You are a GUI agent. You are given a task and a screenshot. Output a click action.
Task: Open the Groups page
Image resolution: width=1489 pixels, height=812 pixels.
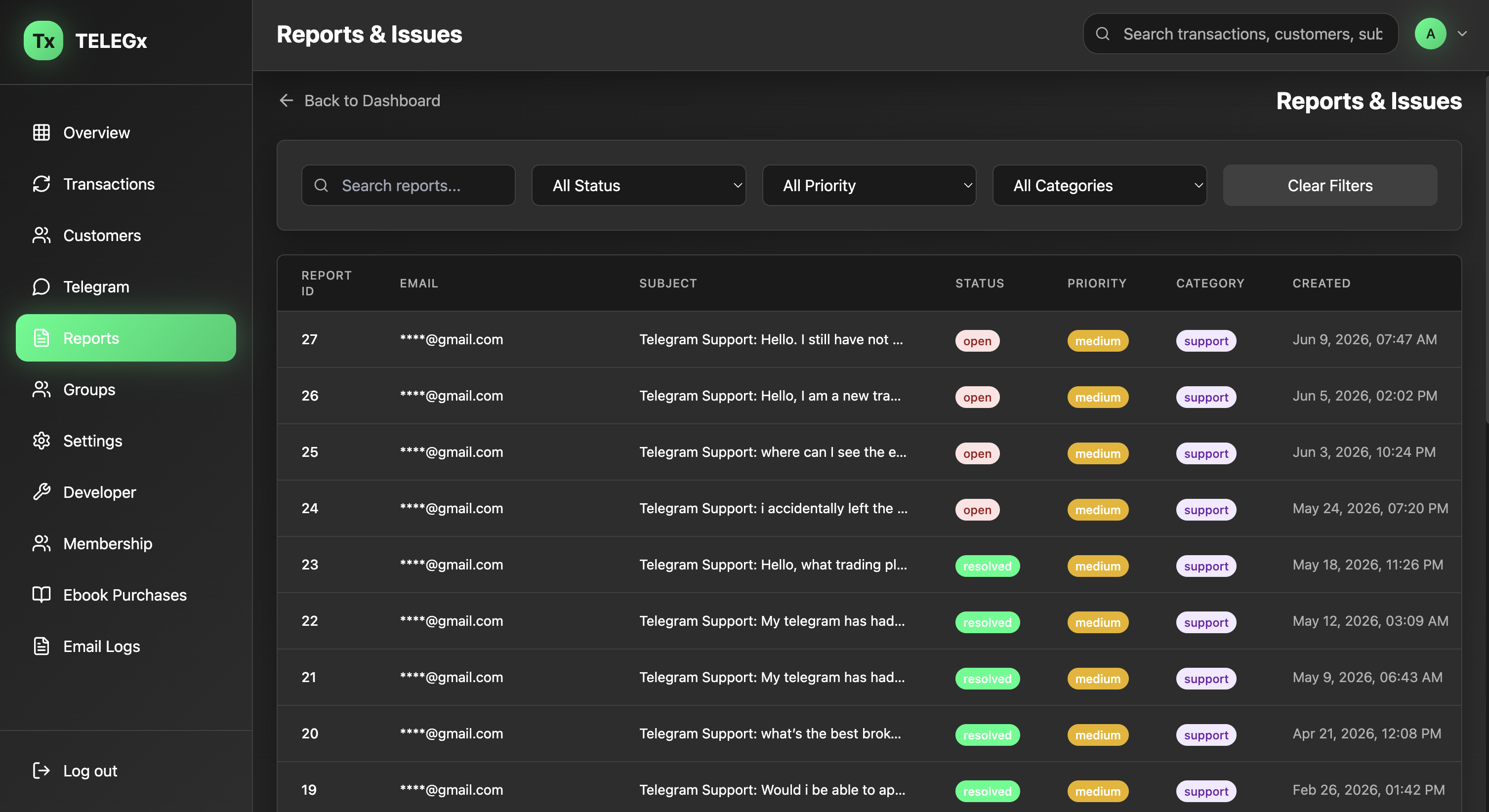point(126,390)
